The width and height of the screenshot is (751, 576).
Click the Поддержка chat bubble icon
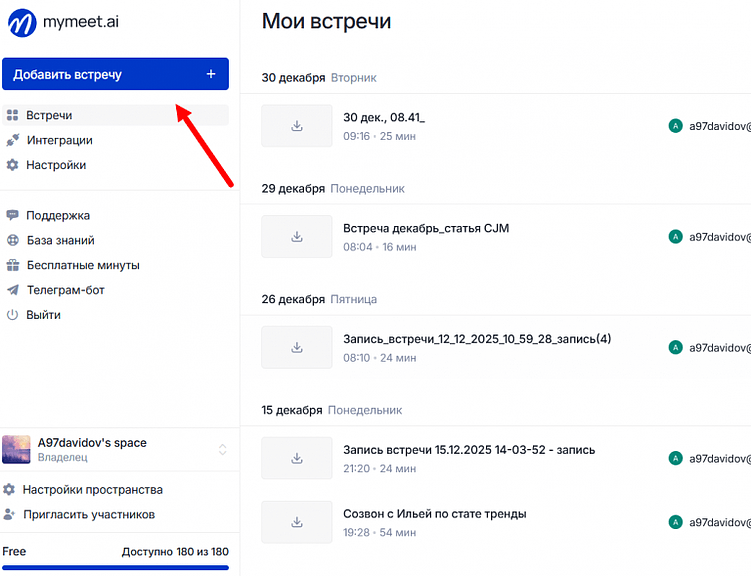tap(12, 215)
